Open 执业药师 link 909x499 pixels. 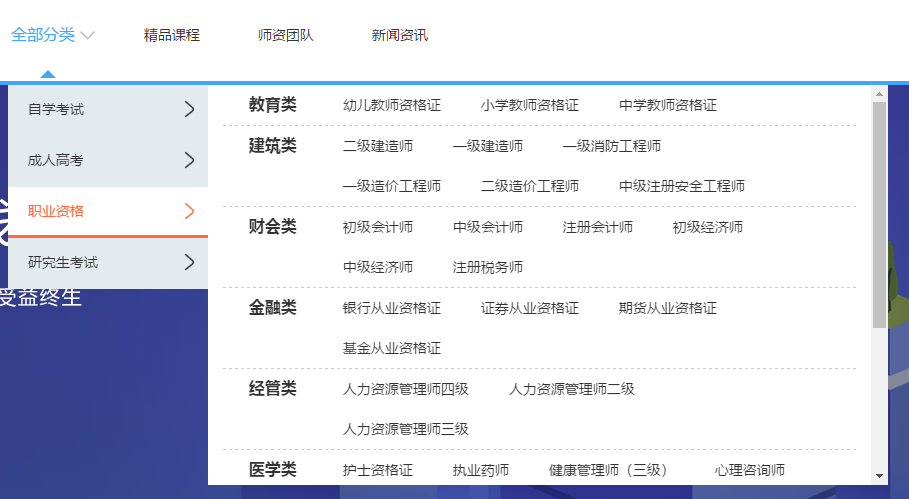point(481,471)
